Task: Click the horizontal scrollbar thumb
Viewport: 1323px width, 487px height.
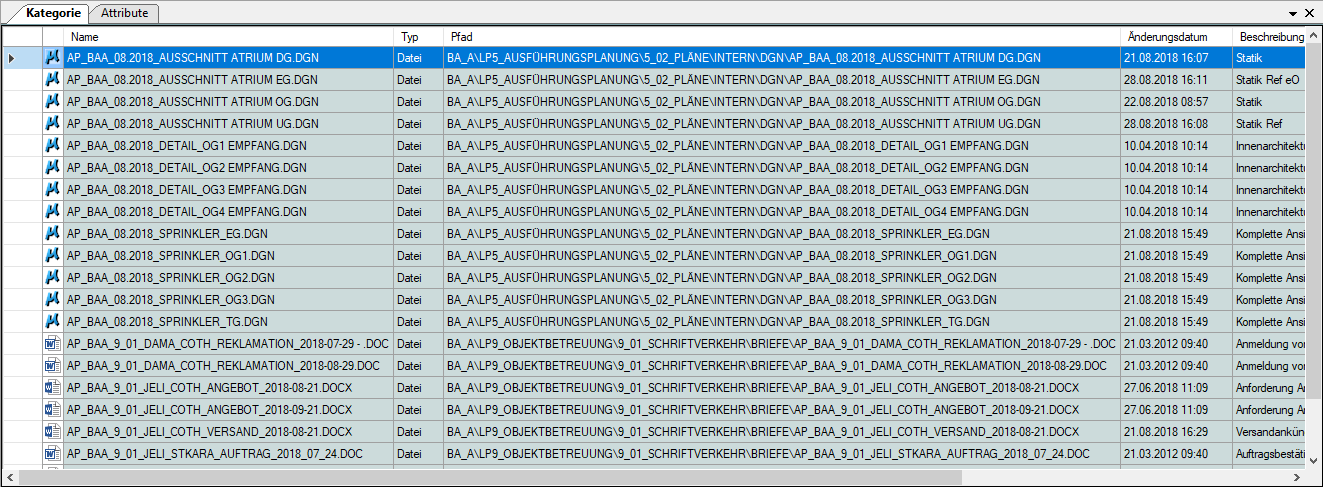Action: 489,478
